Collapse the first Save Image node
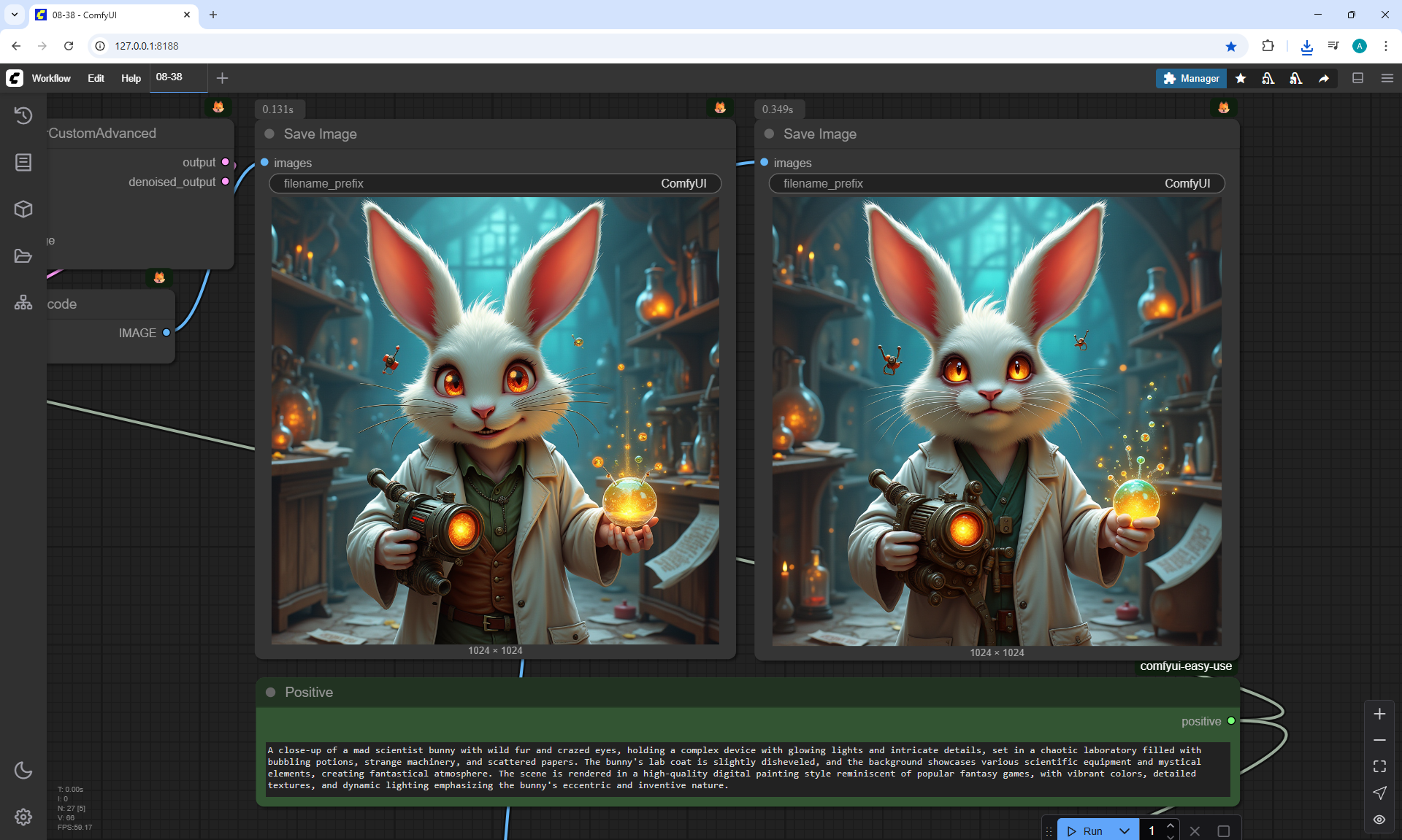 click(269, 134)
